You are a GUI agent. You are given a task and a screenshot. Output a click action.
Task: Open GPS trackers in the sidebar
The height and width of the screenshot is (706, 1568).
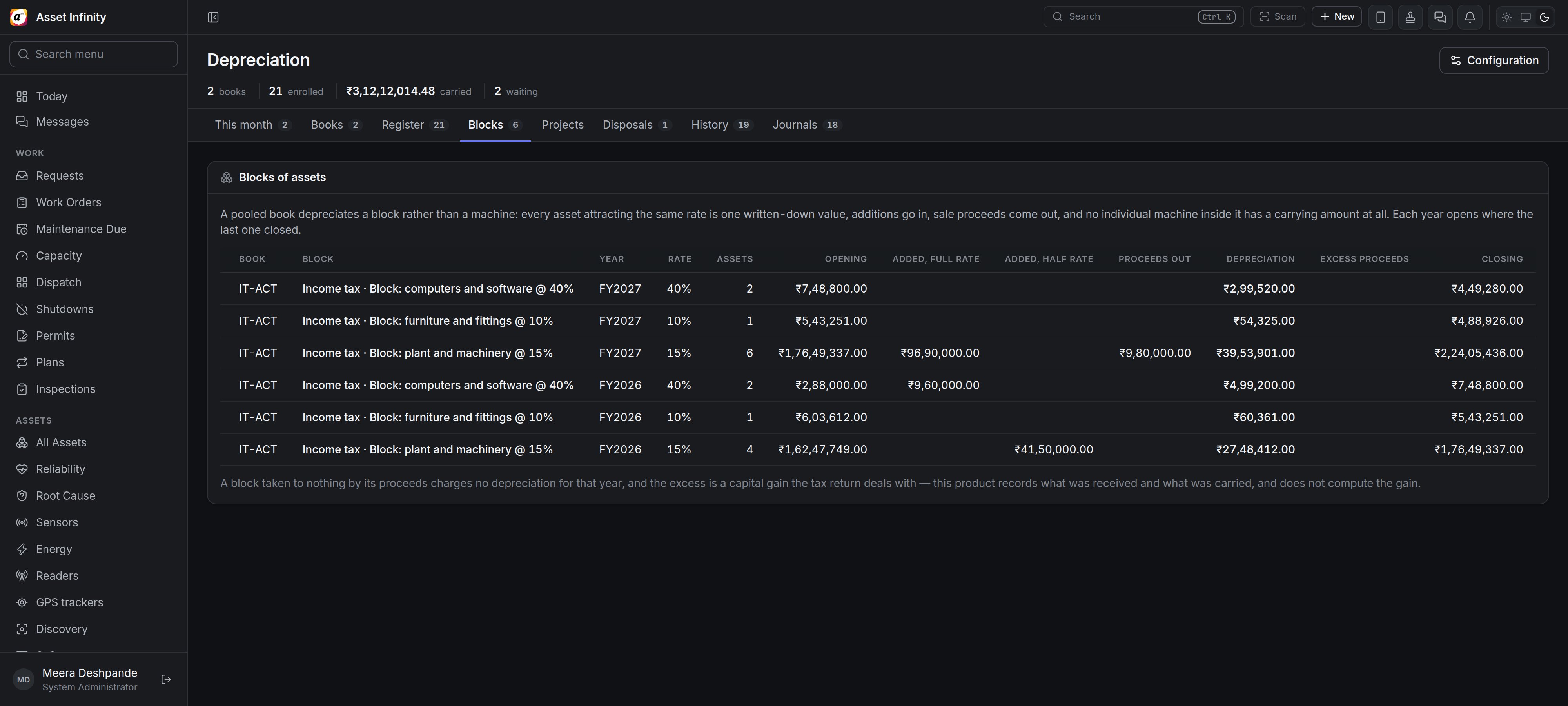pos(94,602)
